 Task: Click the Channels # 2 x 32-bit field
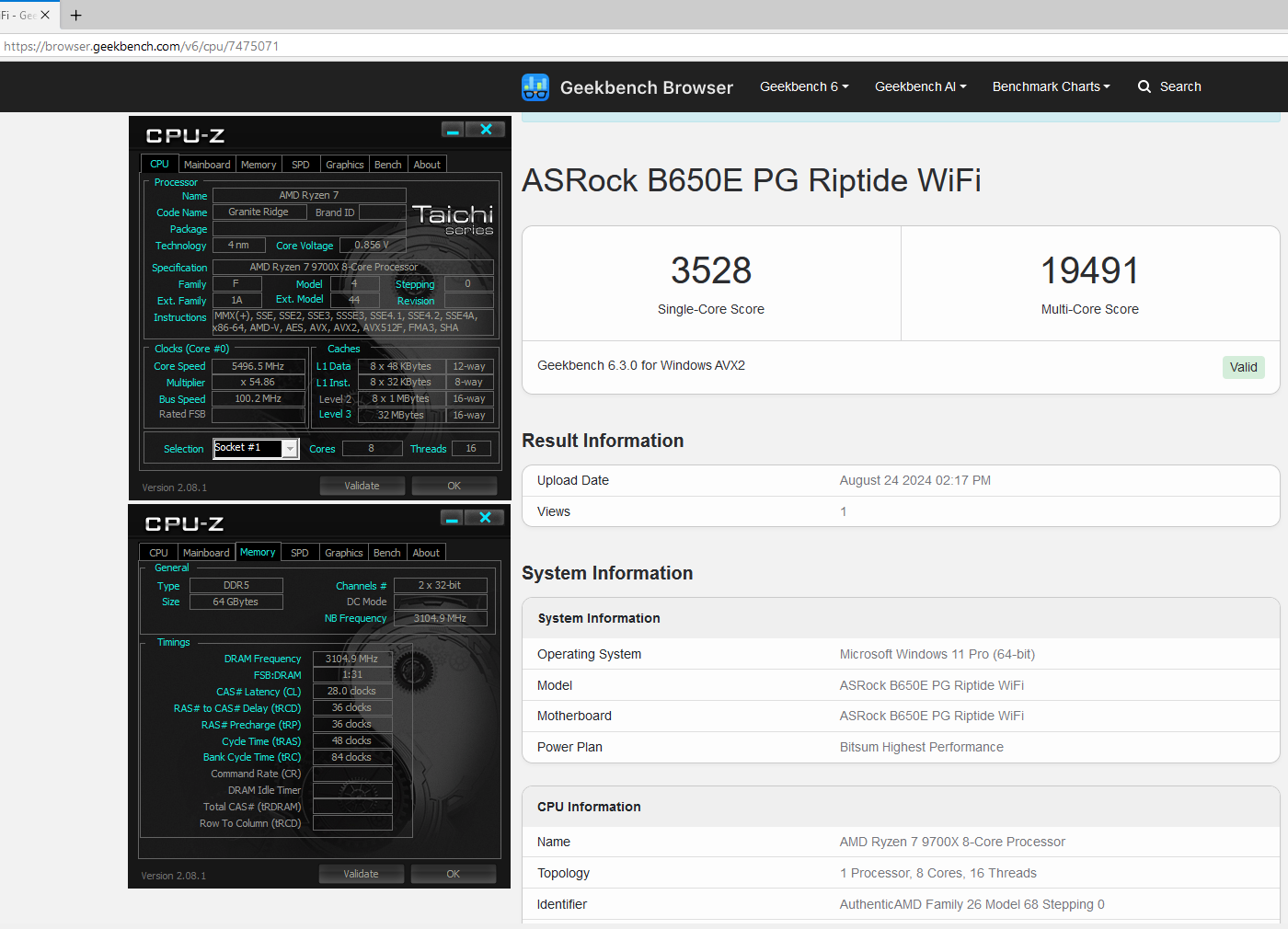click(441, 585)
